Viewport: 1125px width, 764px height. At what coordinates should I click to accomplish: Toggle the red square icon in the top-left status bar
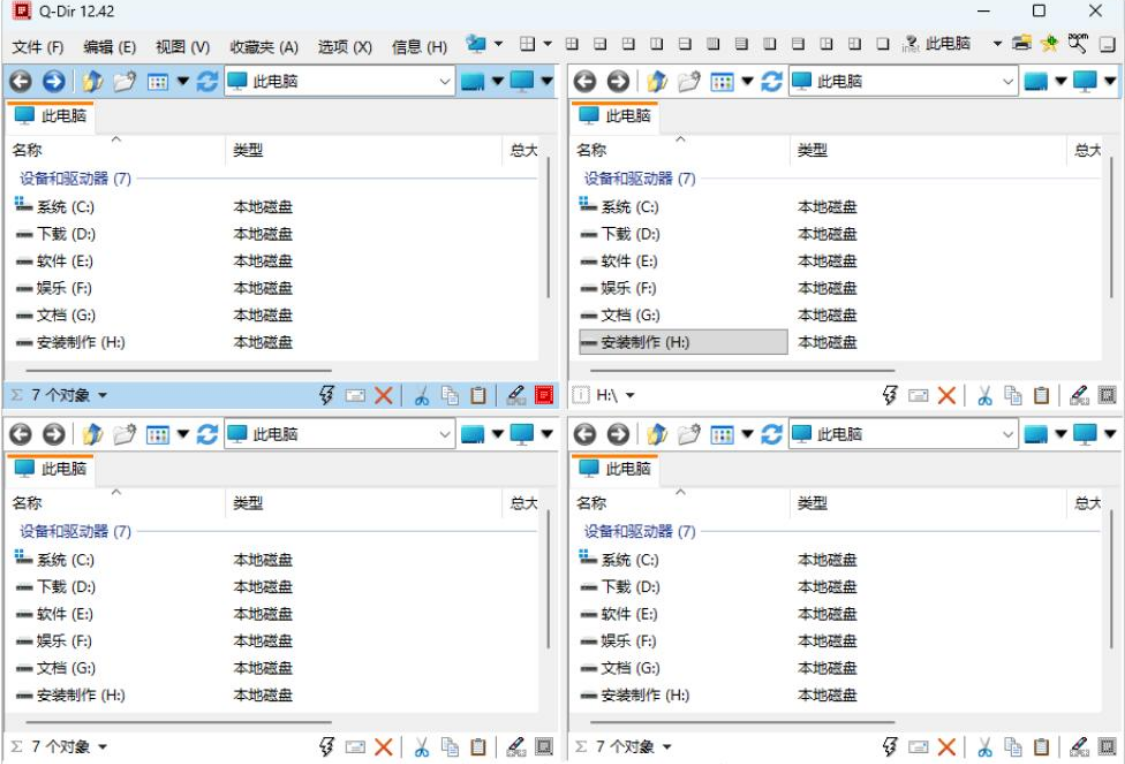coord(545,395)
